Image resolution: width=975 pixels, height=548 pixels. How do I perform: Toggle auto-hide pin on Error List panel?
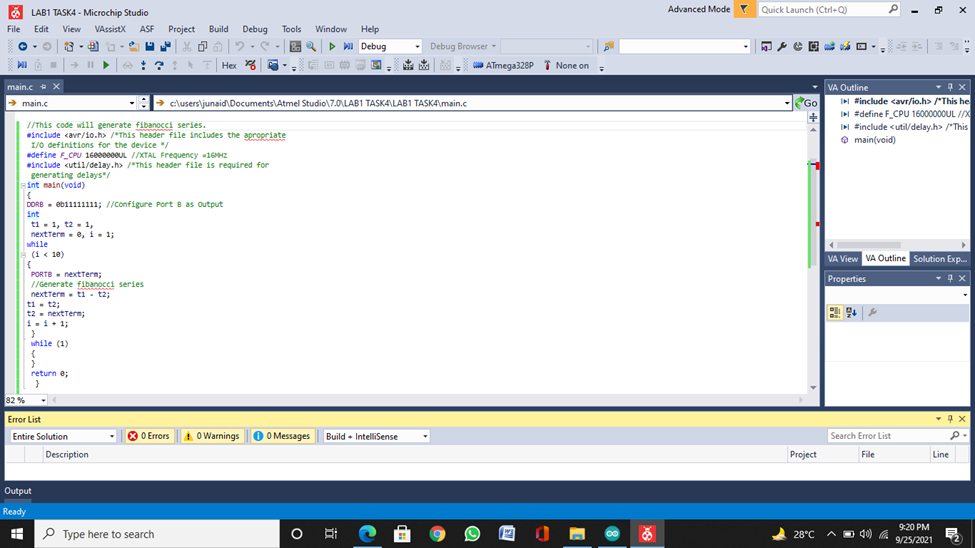[950, 419]
